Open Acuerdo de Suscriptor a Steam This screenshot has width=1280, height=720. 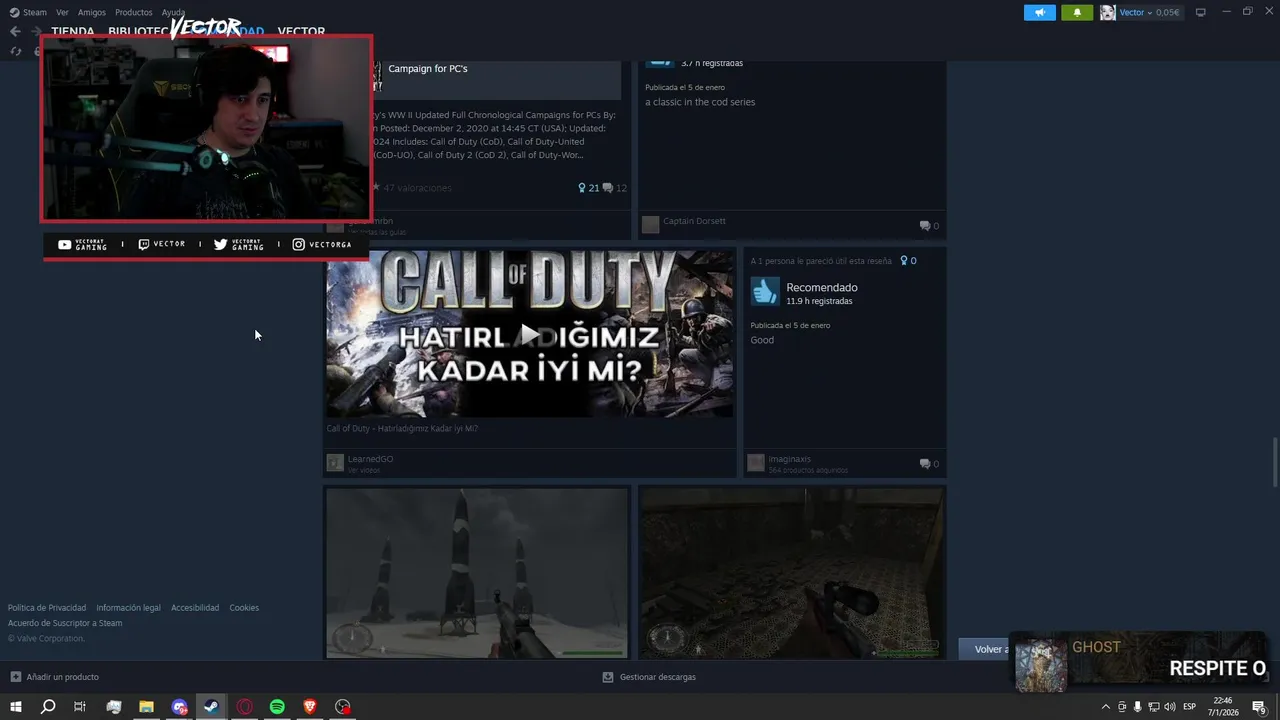(65, 623)
